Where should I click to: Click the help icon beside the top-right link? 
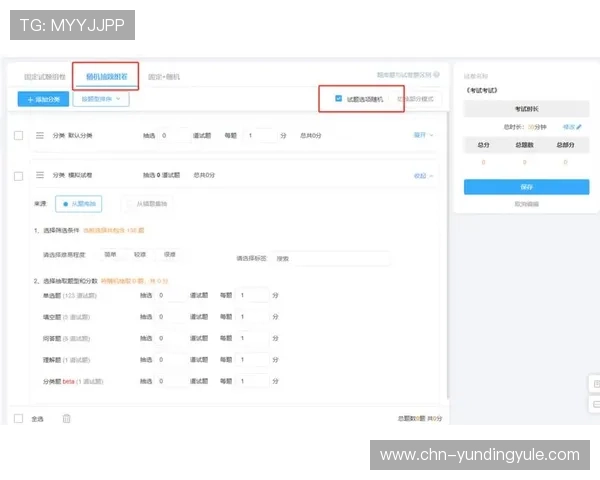point(437,75)
